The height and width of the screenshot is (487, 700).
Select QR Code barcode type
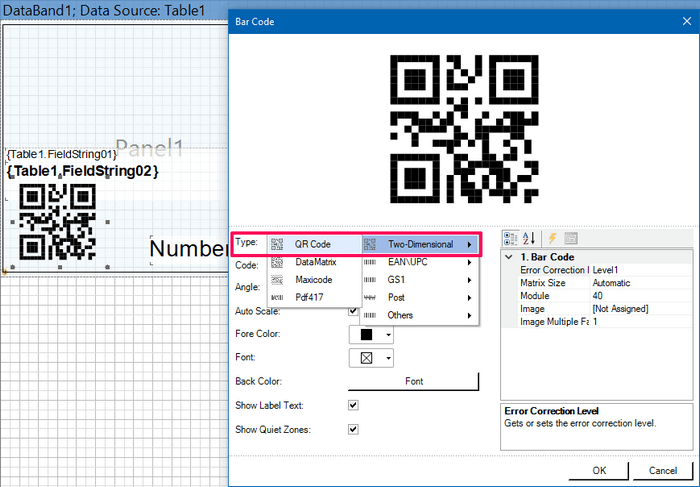coord(312,244)
